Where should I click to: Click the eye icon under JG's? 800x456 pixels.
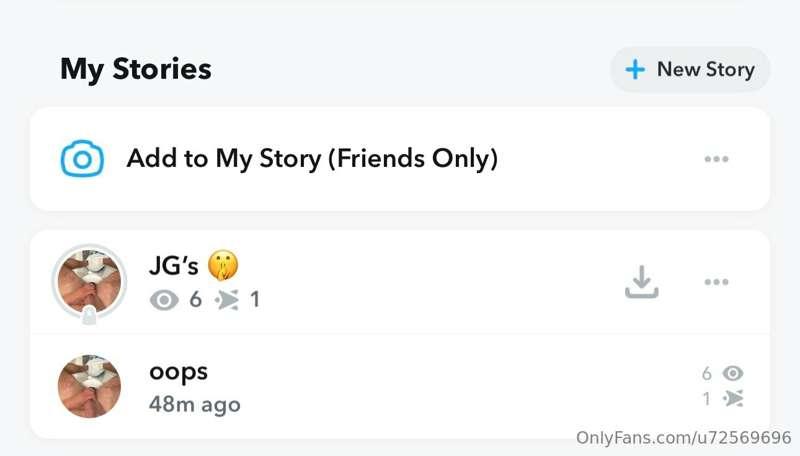pyautogui.click(x=164, y=299)
